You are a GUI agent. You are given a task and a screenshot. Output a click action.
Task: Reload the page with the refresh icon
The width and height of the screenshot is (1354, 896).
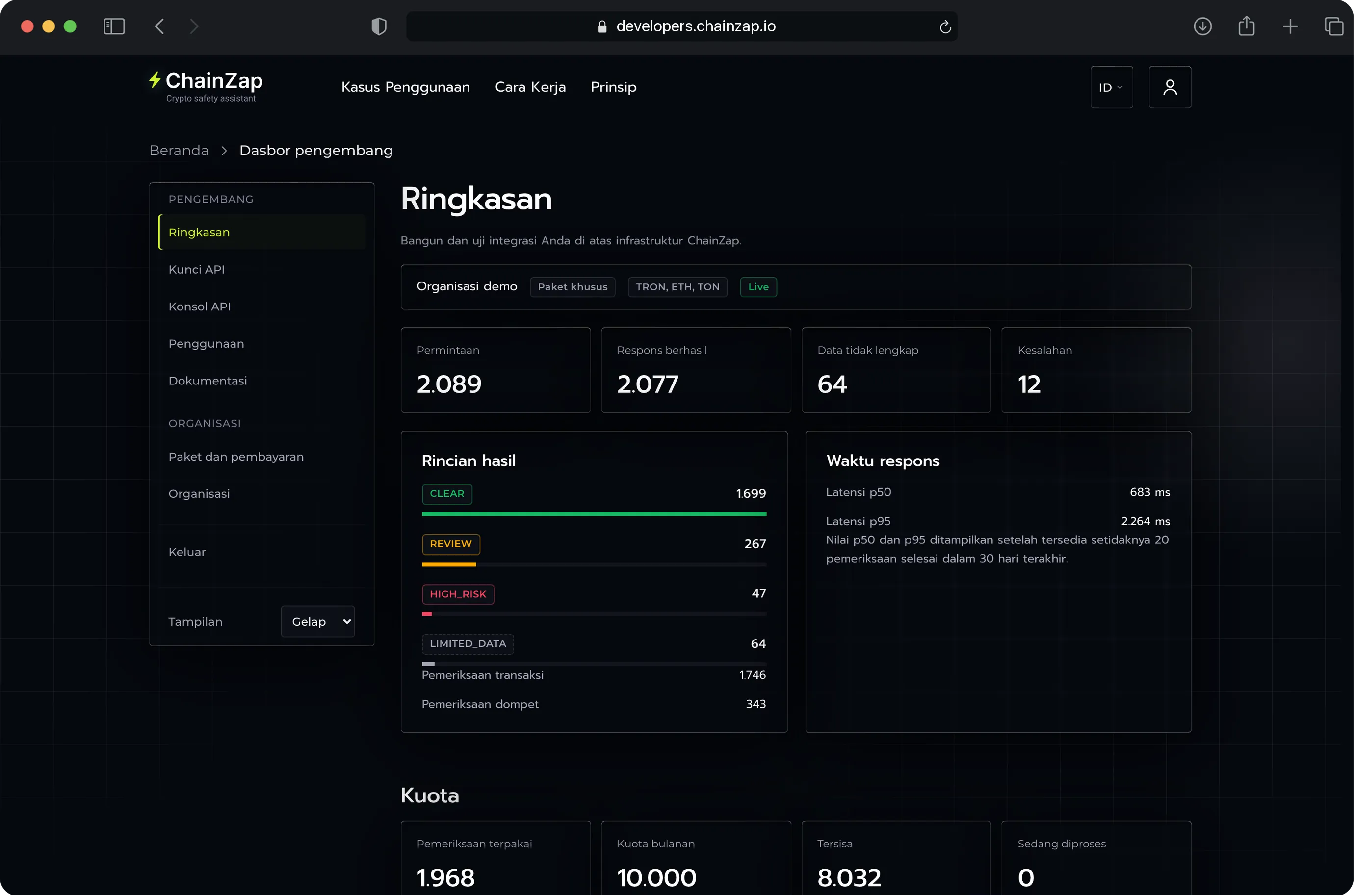coord(945,26)
